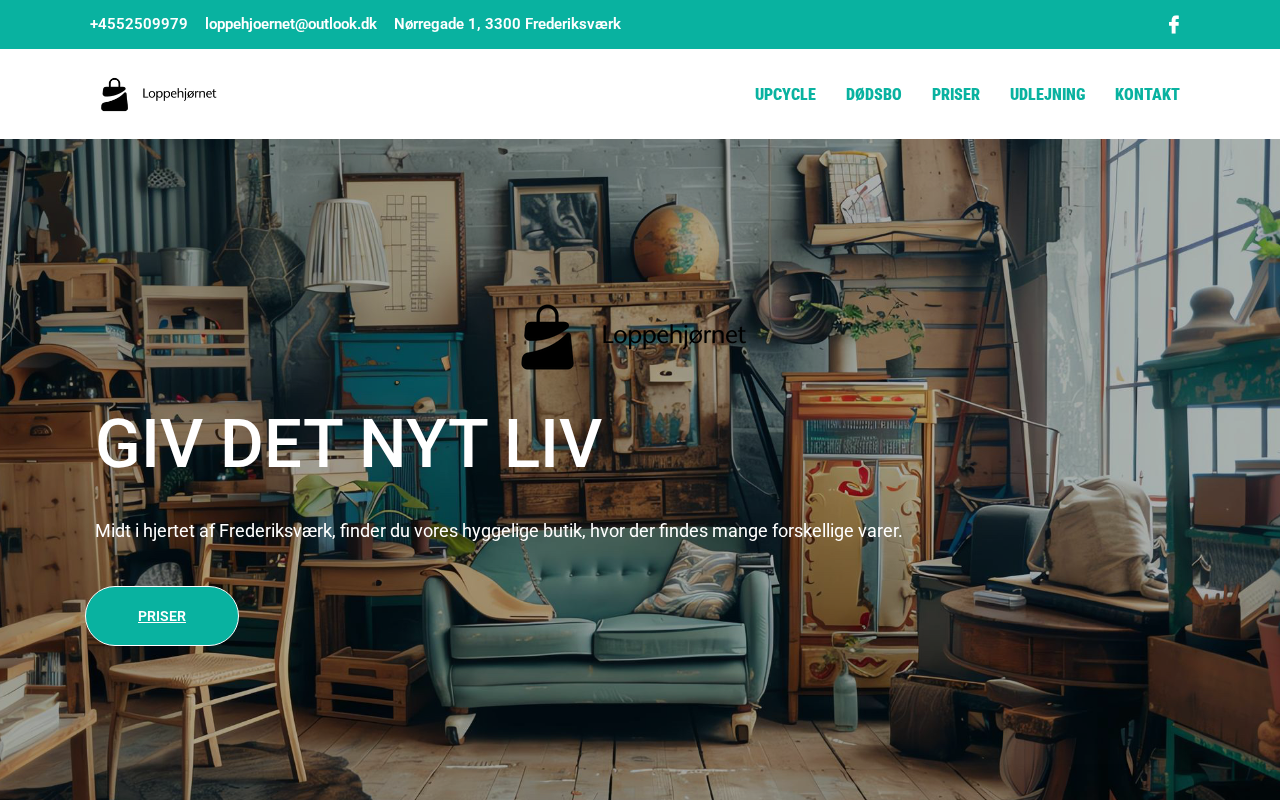Click the teal PRISER button in hero
The image size is (1280, 800).
[x=162, y=616]
